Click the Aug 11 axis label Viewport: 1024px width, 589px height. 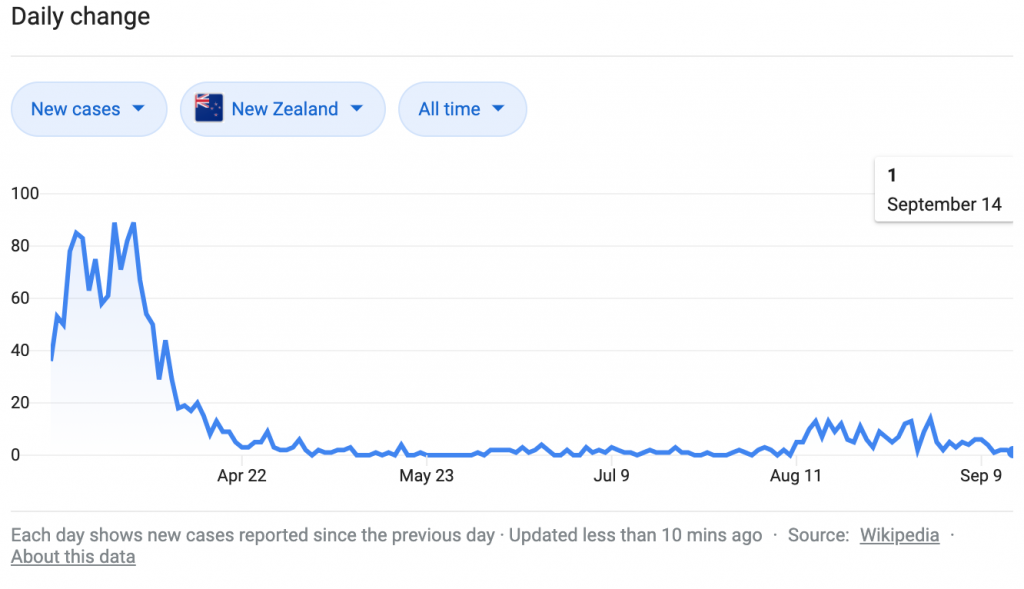coord(795,475)
